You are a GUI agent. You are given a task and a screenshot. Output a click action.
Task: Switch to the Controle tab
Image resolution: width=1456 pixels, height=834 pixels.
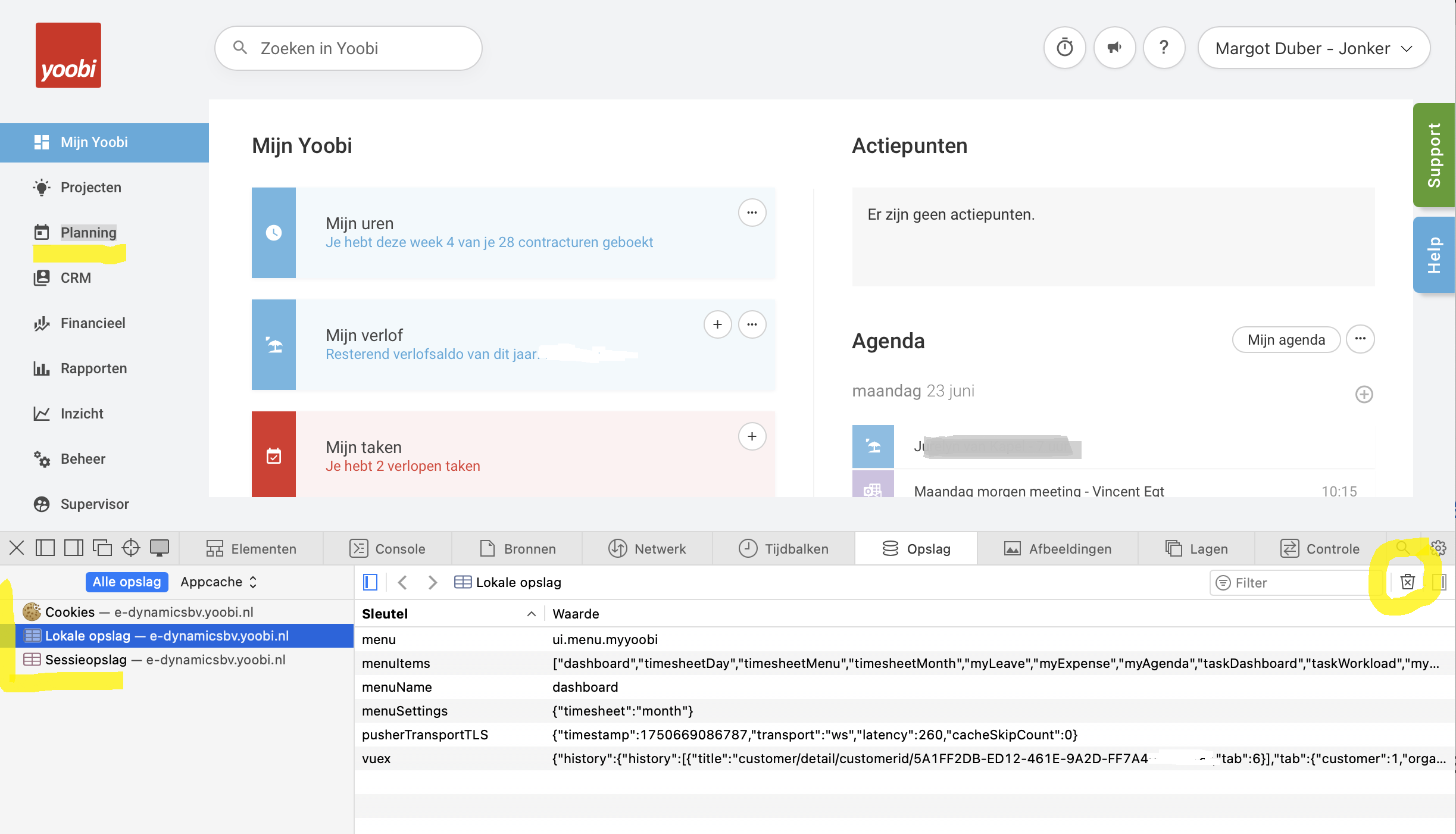[1320, 549]
